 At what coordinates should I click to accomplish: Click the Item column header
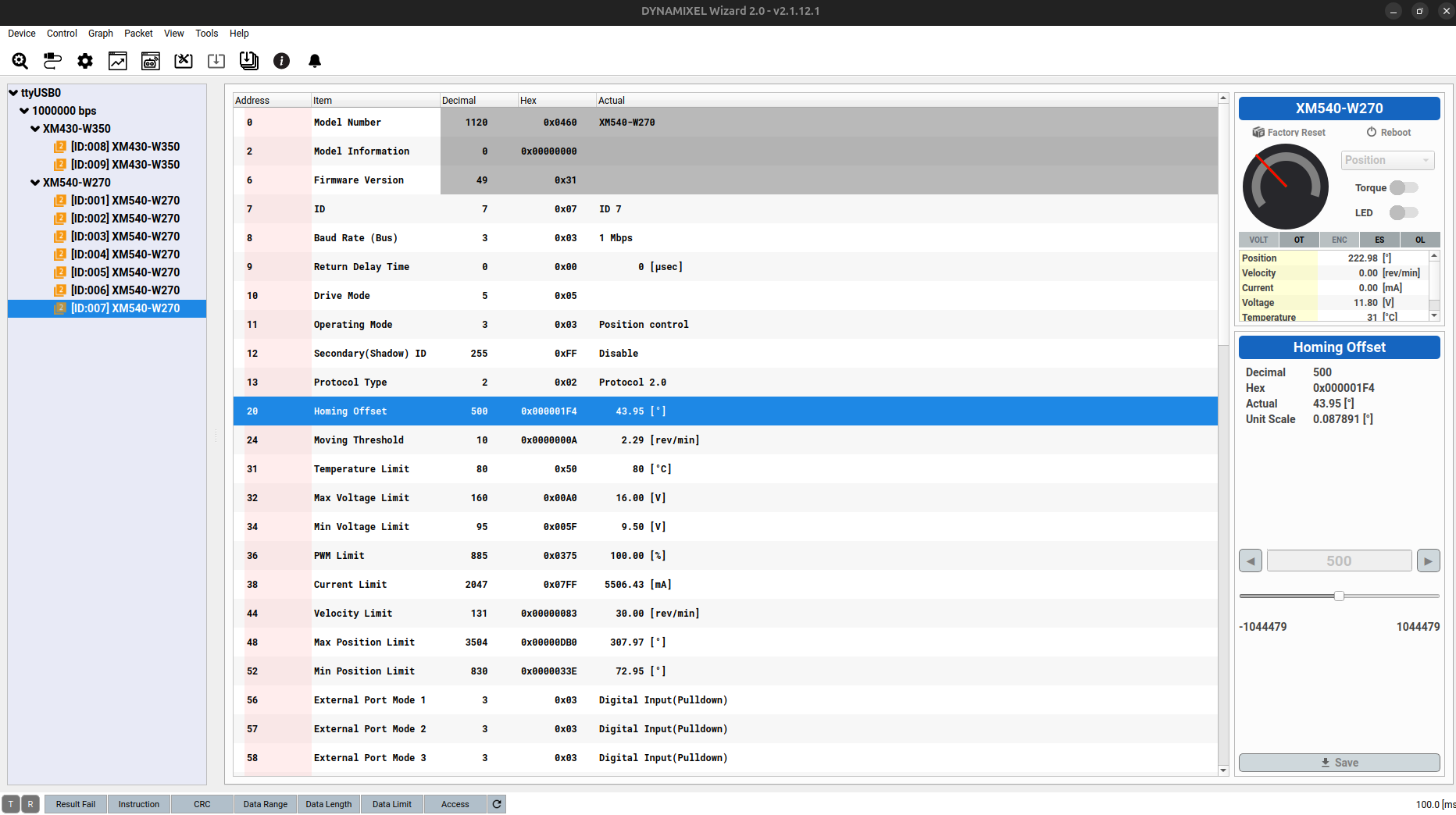pyautogui.click(x=375, y=101)
